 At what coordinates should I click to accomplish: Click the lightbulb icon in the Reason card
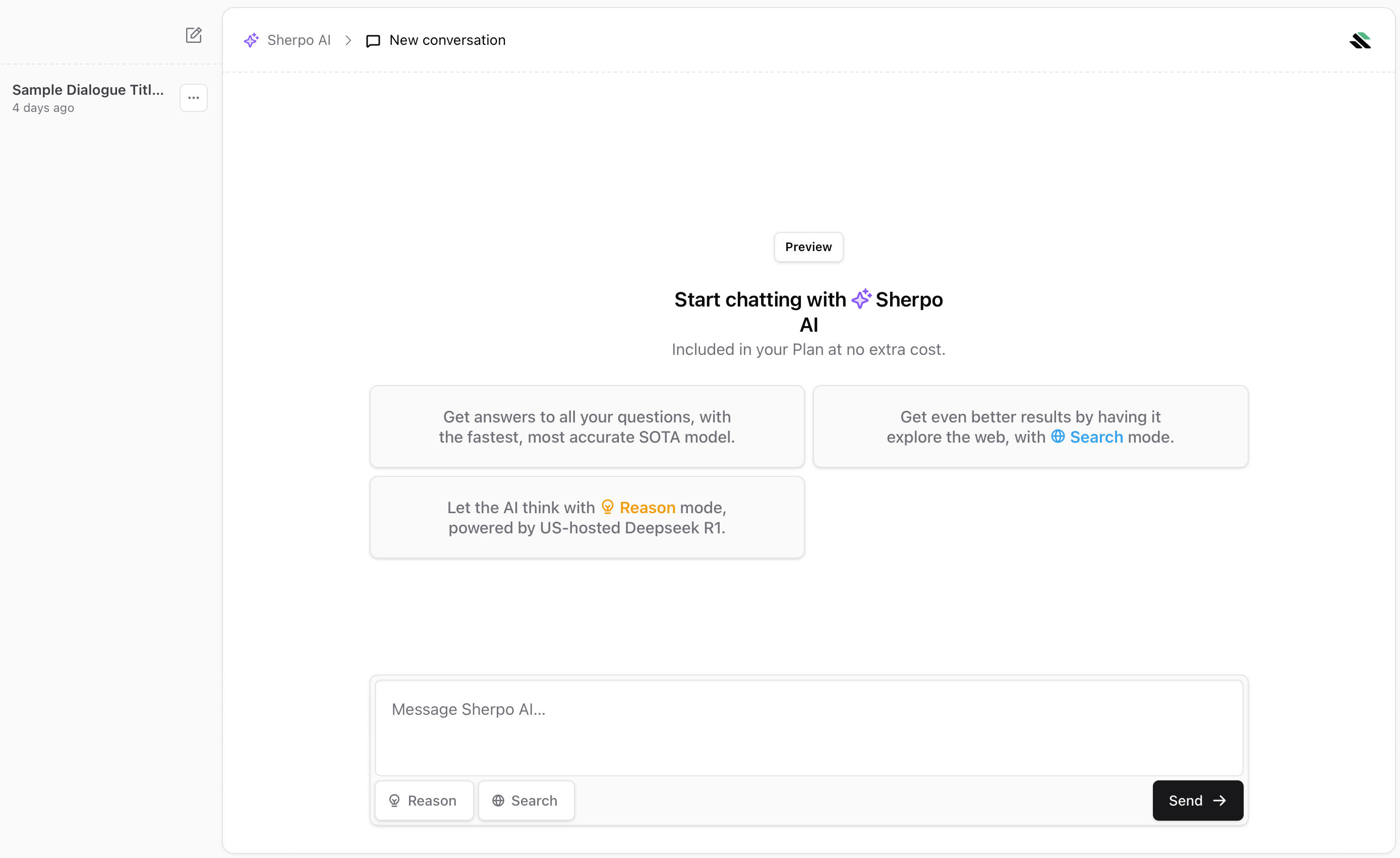coord(608,507)
